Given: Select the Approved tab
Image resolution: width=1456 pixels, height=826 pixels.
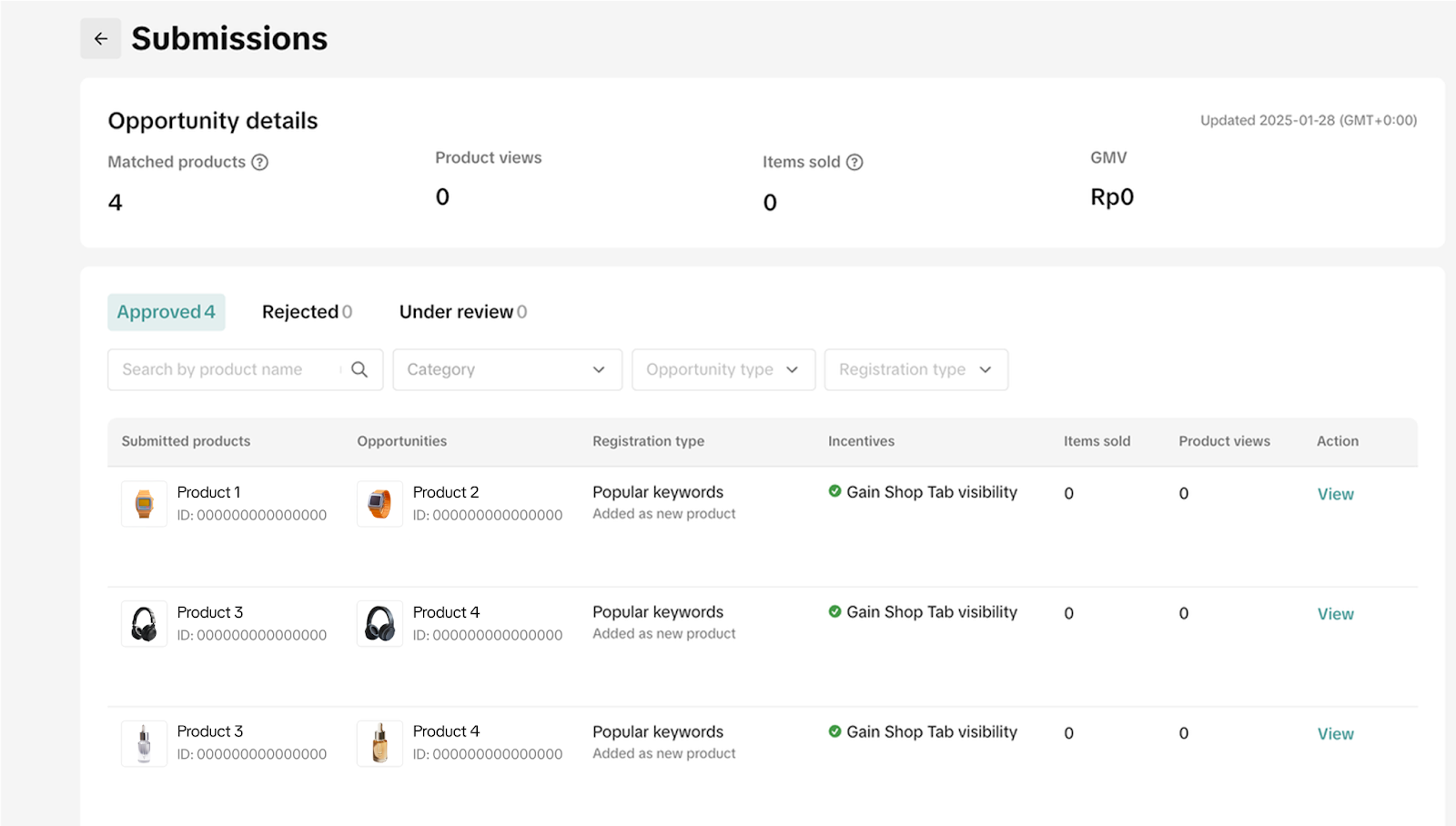Looking at the screenshot, I should [x=167, y=311].
